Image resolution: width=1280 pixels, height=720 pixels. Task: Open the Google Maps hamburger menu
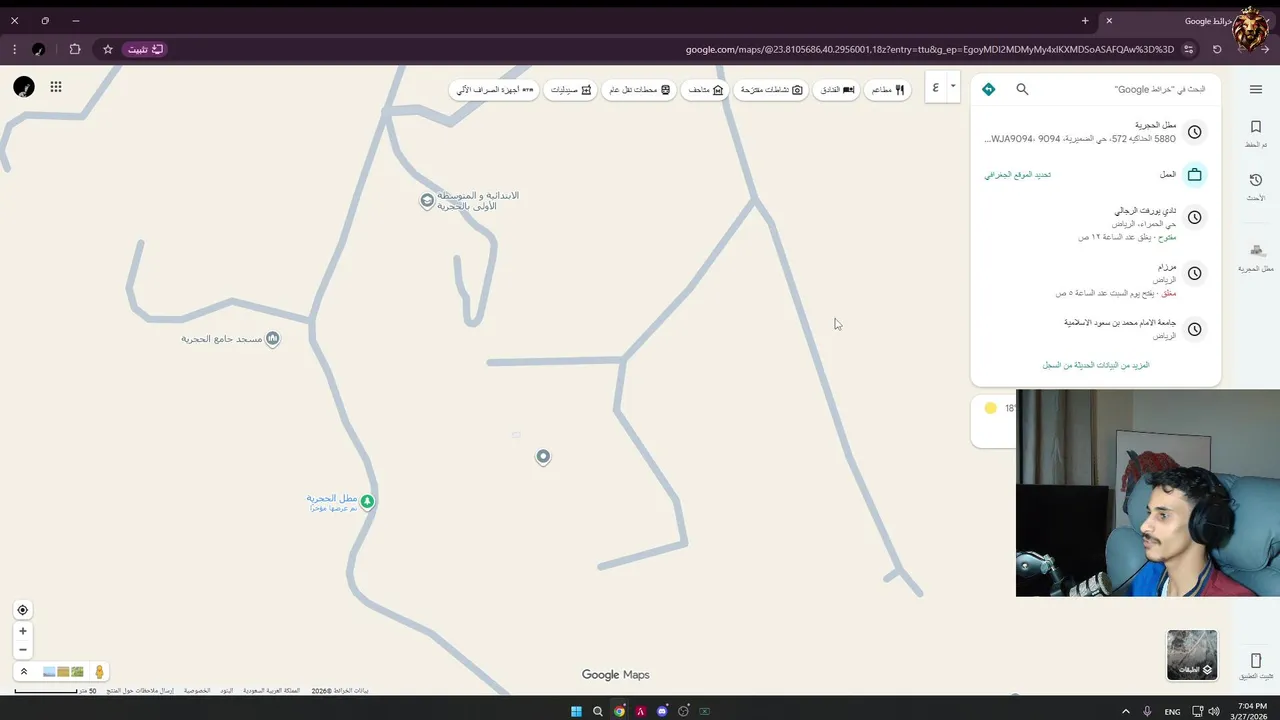1255,89
